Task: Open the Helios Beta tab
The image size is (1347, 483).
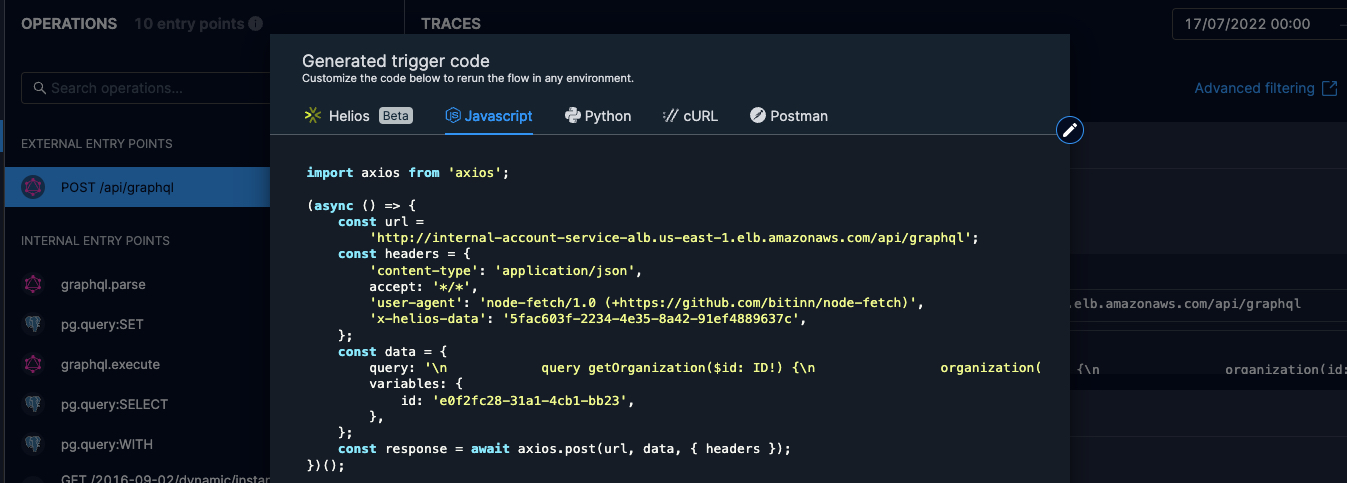Action: (x=358, y=116)
